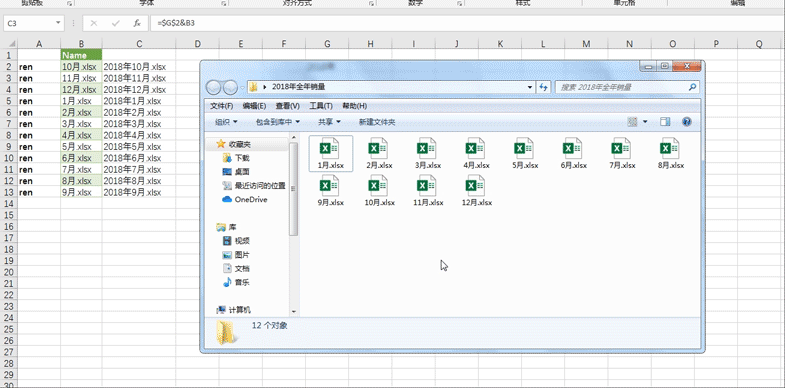
Task: Open OneDrive in the navigation pane
Action: pos(244,199)
